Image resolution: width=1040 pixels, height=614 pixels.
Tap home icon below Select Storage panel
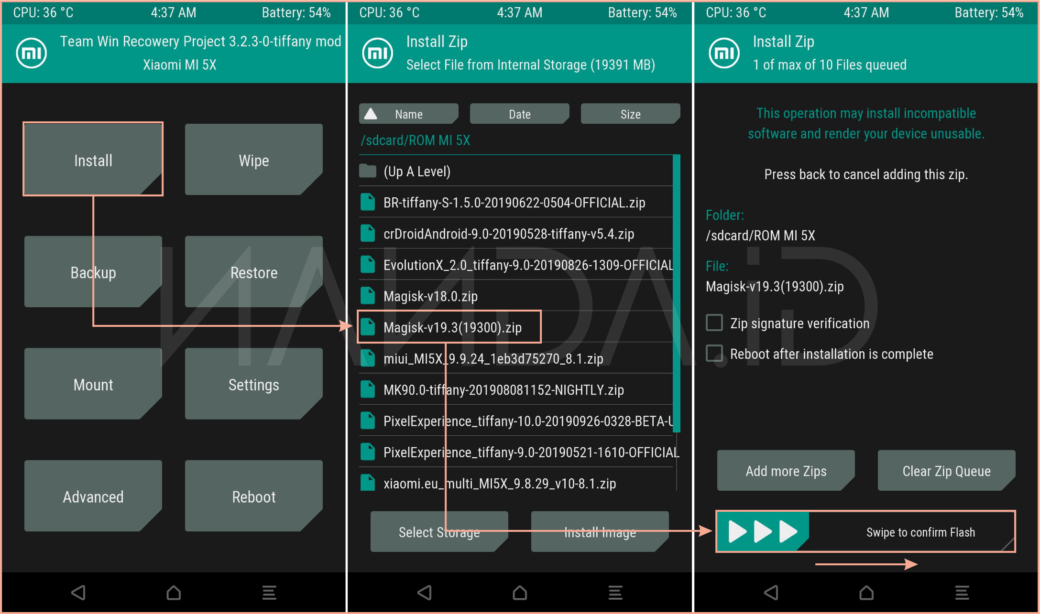point(520,592)
